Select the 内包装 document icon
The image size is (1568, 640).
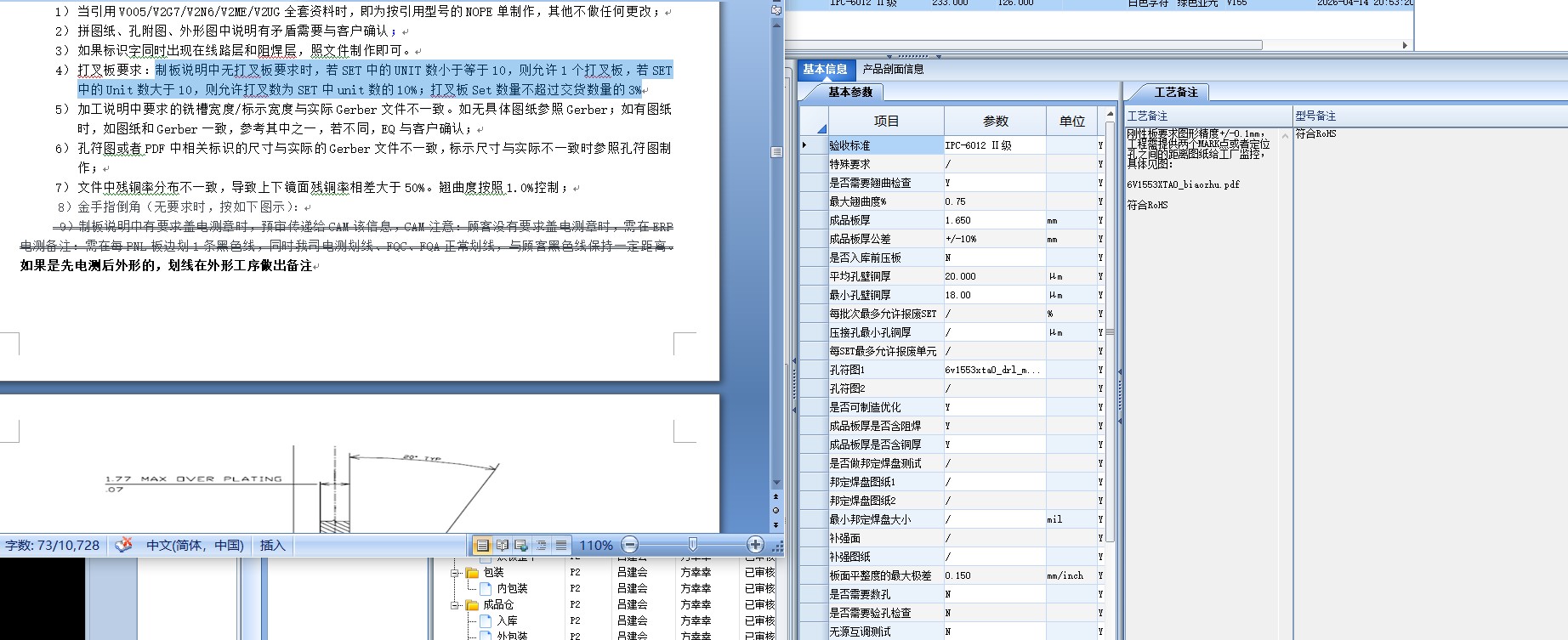click(486, 588)
